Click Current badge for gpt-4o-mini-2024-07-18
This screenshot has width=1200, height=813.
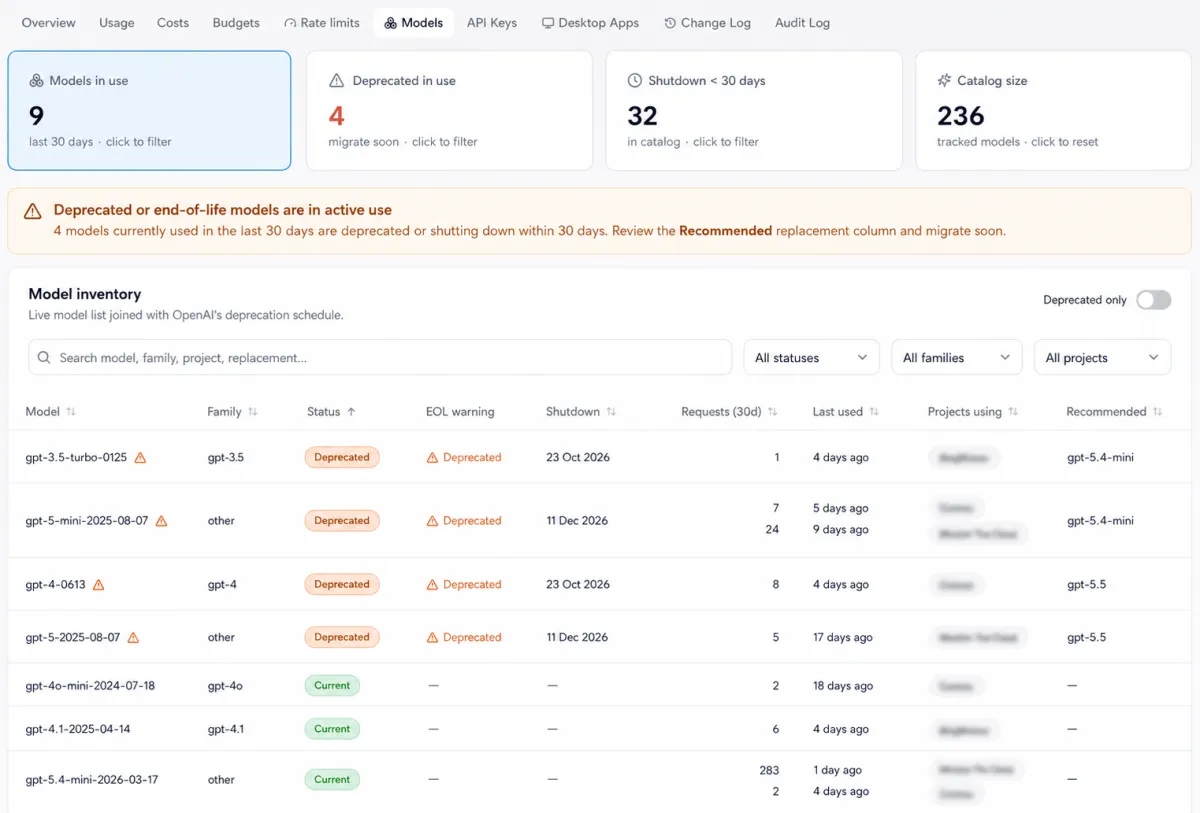(x=332, y=686)
